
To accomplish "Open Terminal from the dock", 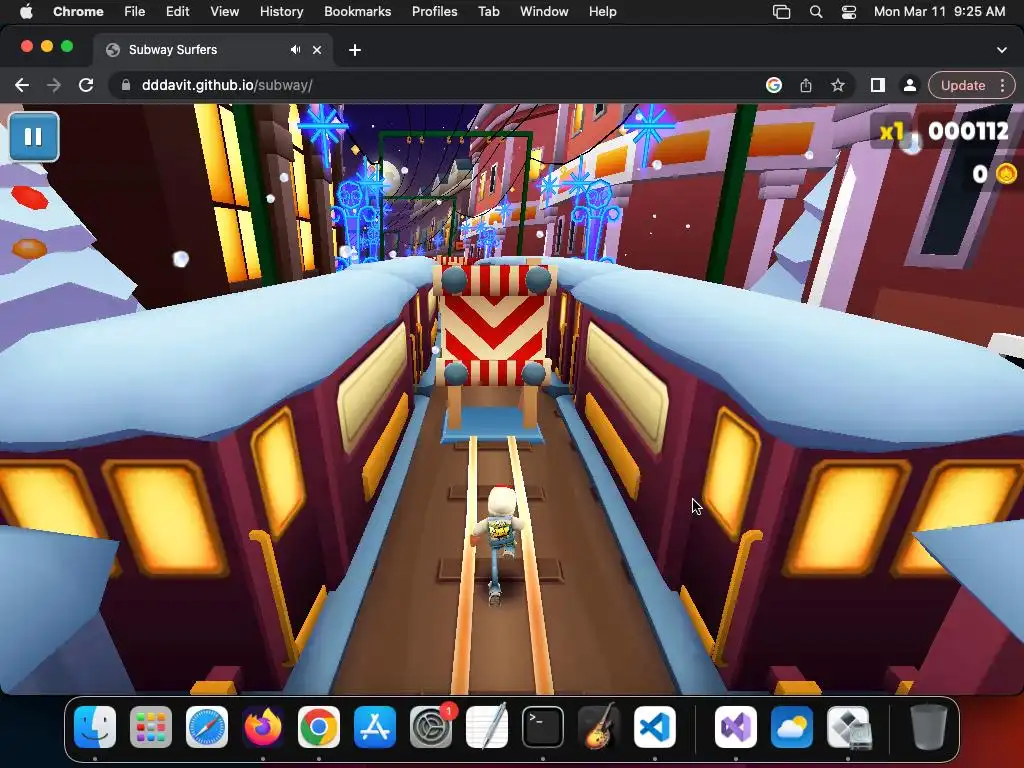I will tap(543, 727).
